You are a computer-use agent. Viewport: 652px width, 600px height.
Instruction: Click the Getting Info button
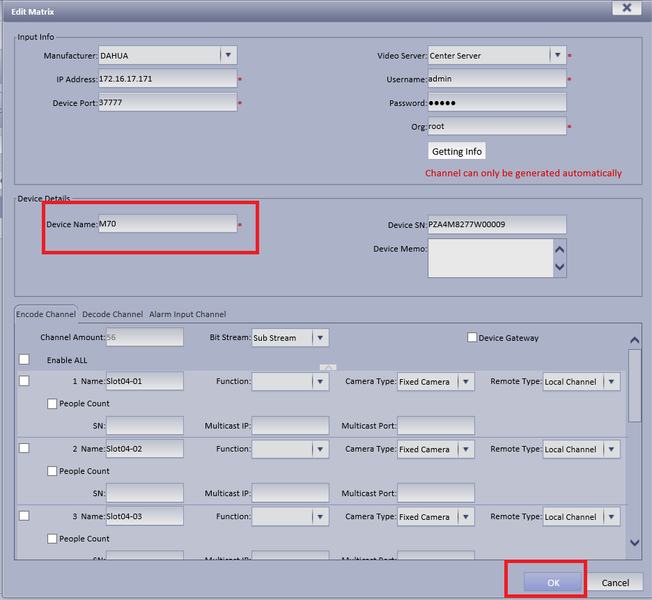point(457,151)
